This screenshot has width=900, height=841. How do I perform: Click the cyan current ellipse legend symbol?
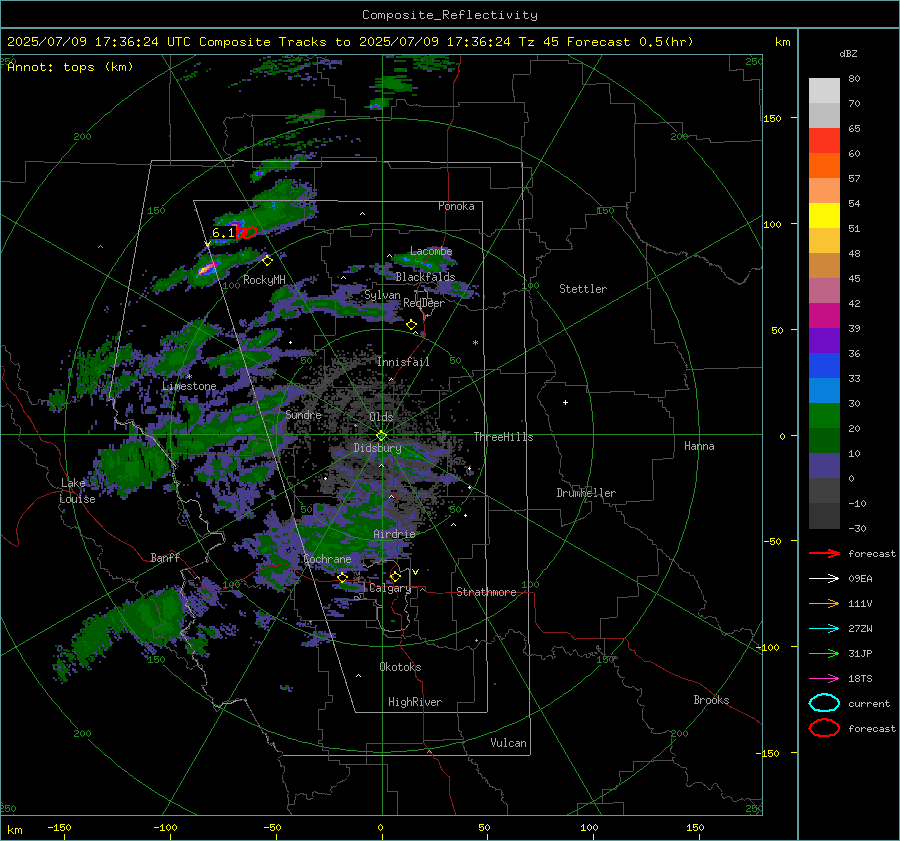[824, 703]
